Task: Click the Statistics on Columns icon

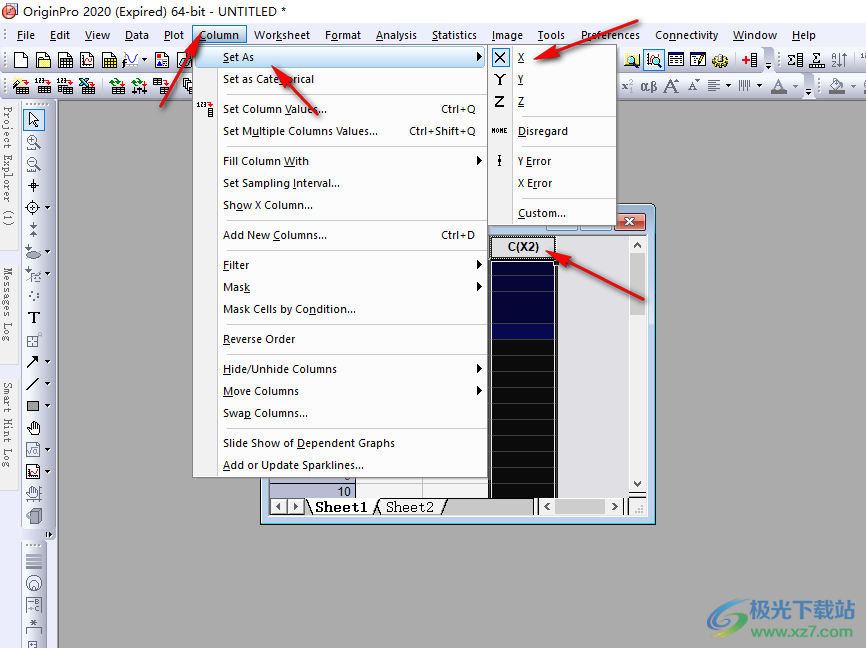Action: [x=795, y=60]
